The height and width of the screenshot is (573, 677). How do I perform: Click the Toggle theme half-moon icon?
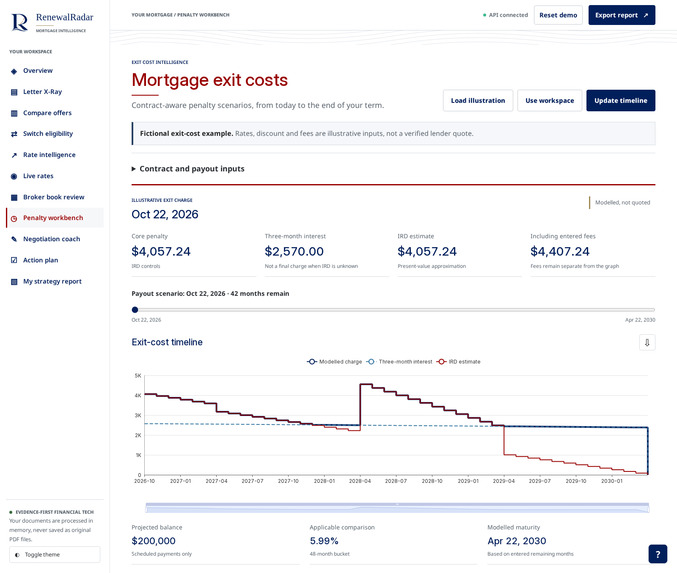17,555
